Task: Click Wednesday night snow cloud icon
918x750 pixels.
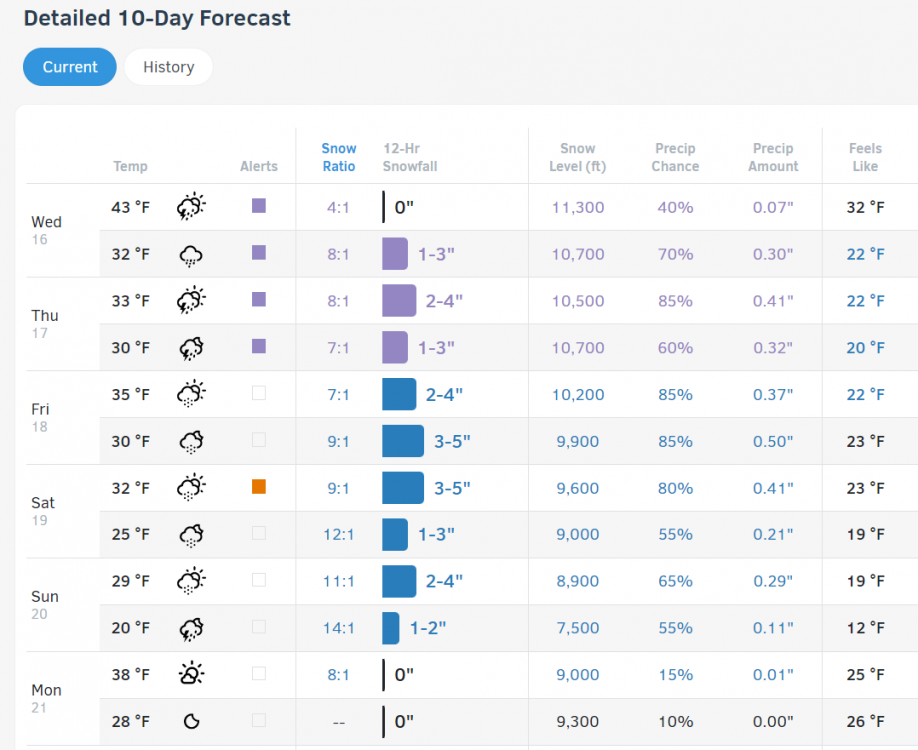Action: (x=190, y=255)
